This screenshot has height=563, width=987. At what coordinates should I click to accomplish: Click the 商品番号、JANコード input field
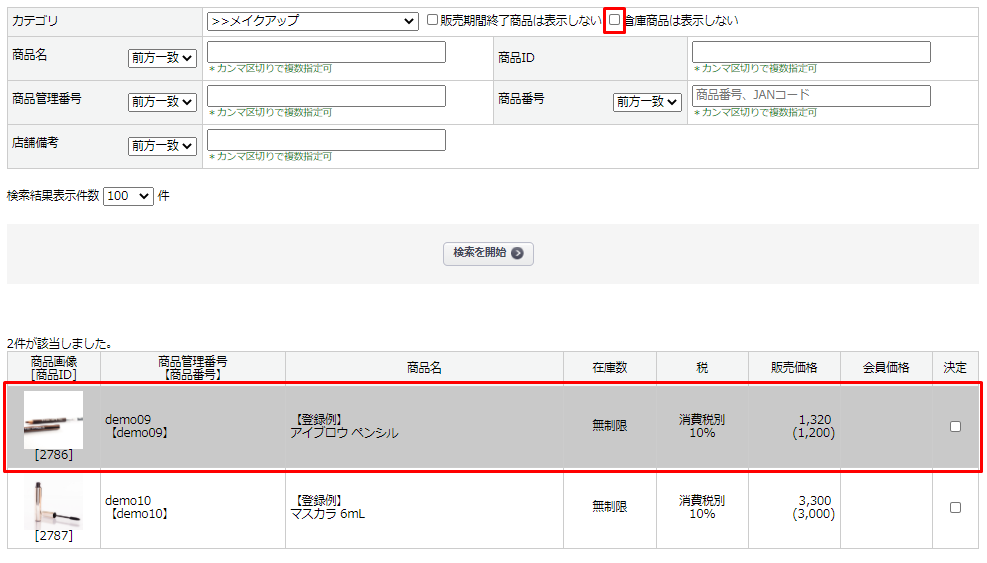click(811, 96)
